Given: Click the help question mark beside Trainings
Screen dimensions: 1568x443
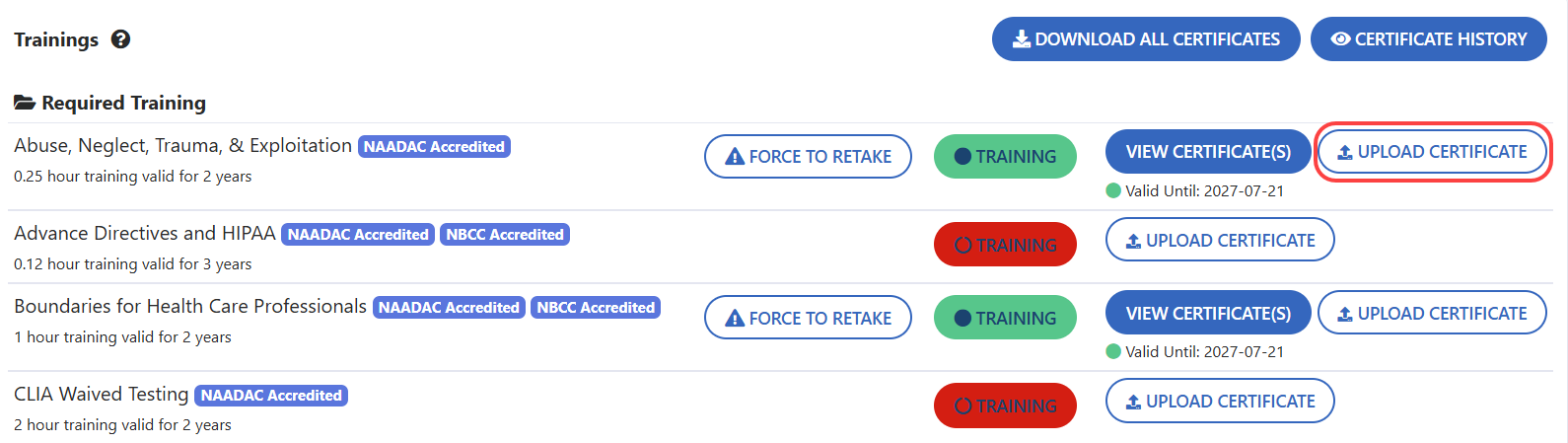Looking at the screenshot, I should [121, 39].
